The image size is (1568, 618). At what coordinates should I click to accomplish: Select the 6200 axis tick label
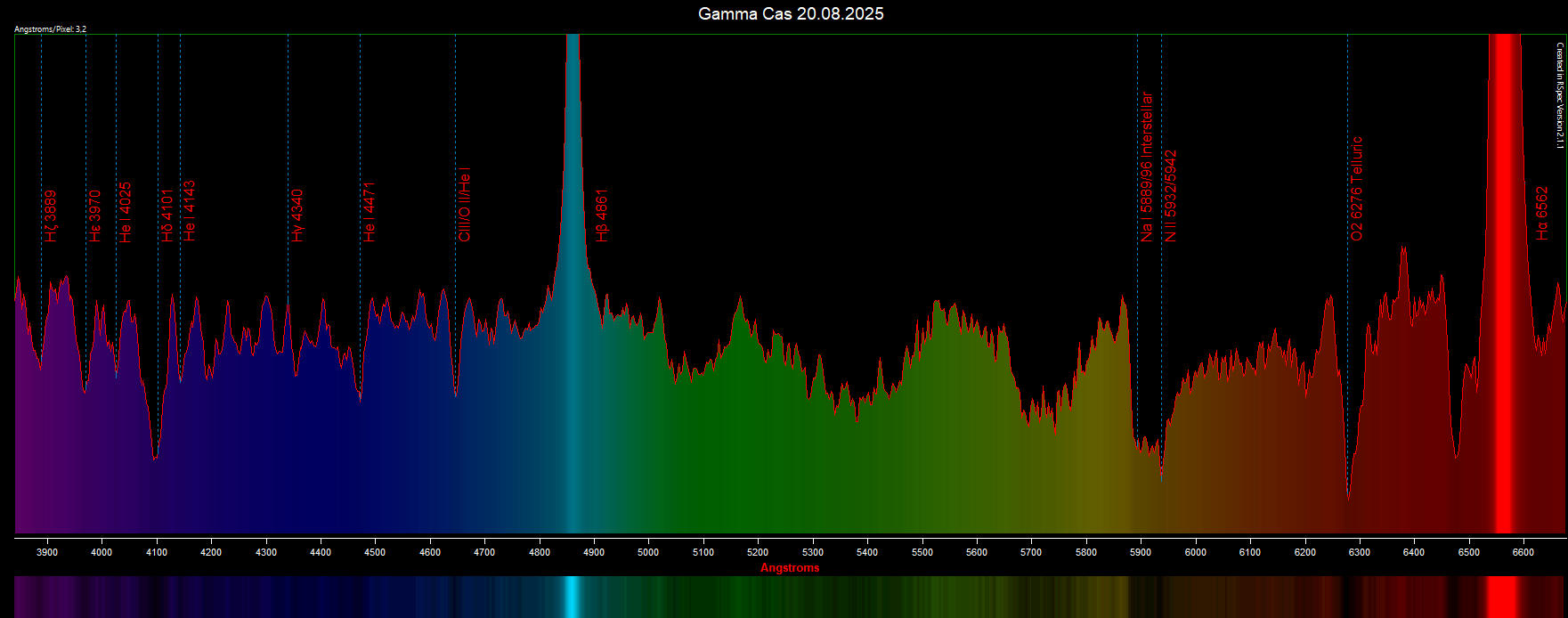[x=1304, y=552]
